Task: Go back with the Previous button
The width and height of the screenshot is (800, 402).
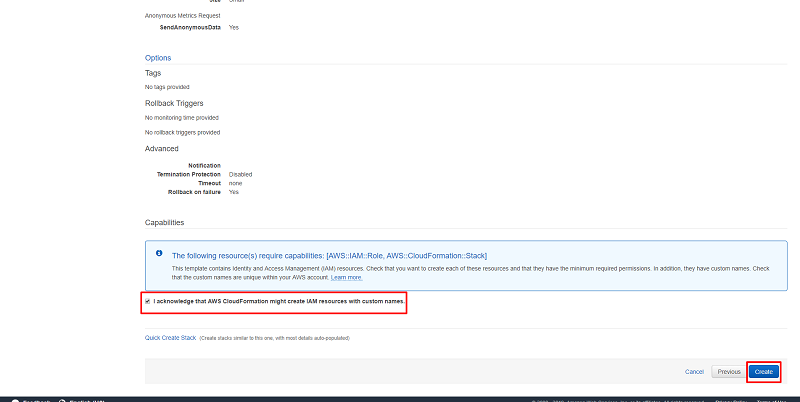Action: coord(729,371)
